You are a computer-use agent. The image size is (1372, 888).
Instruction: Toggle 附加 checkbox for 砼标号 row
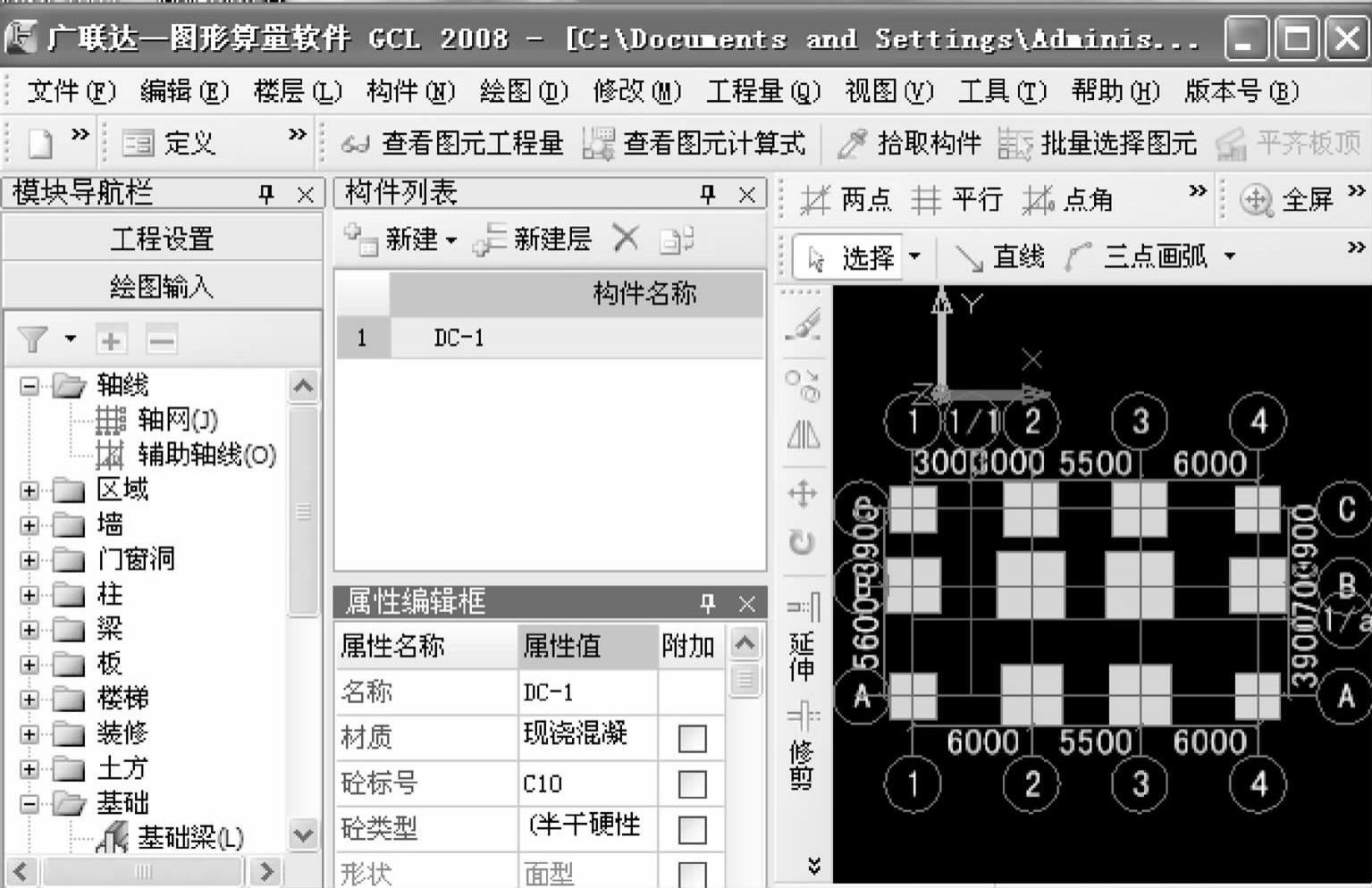[x=693, y=784]
